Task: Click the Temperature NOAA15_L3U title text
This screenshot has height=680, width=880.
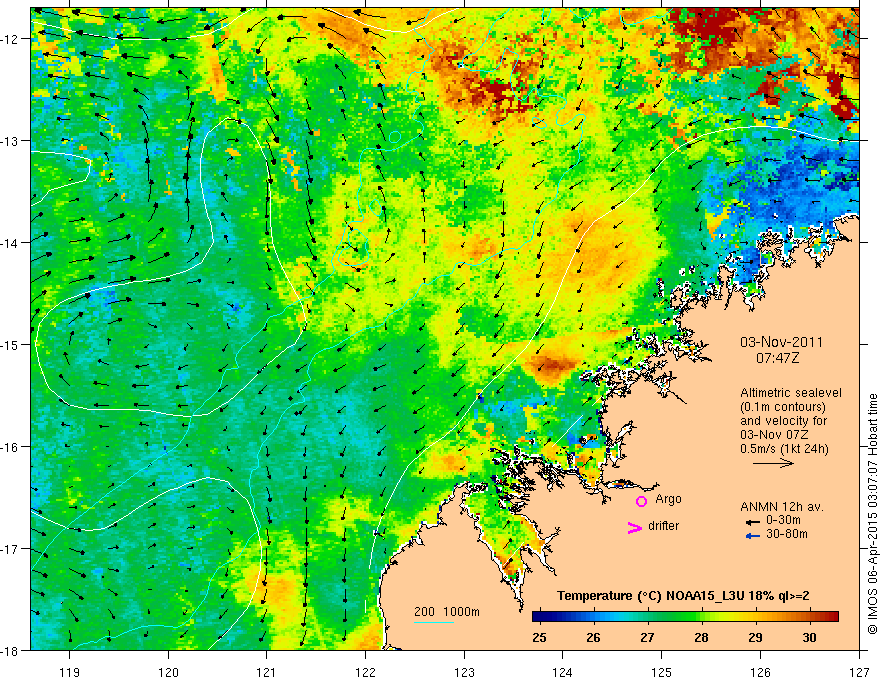Action: 683,596
